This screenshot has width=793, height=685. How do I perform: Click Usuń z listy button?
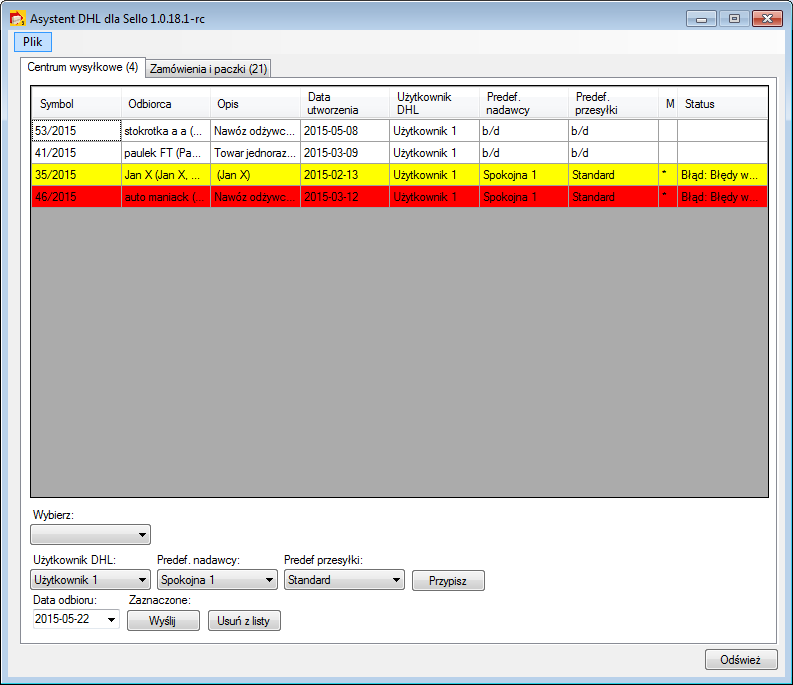click(x=244, y=621)
